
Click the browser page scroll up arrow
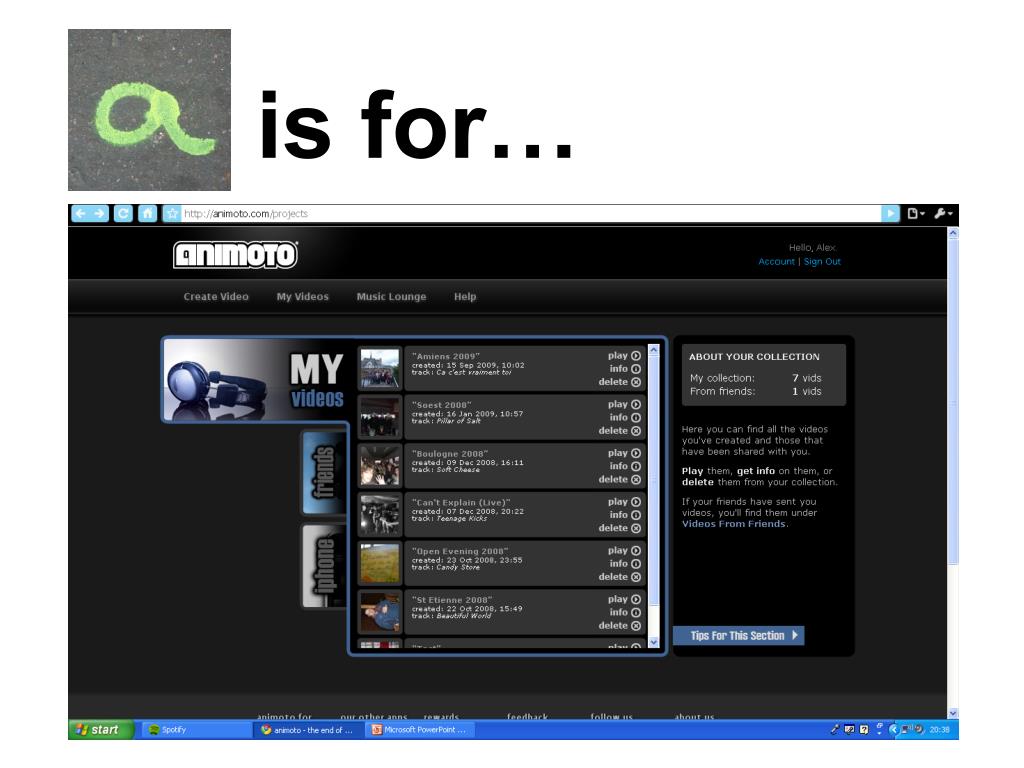pyautogui.click(x=953, y=232)
